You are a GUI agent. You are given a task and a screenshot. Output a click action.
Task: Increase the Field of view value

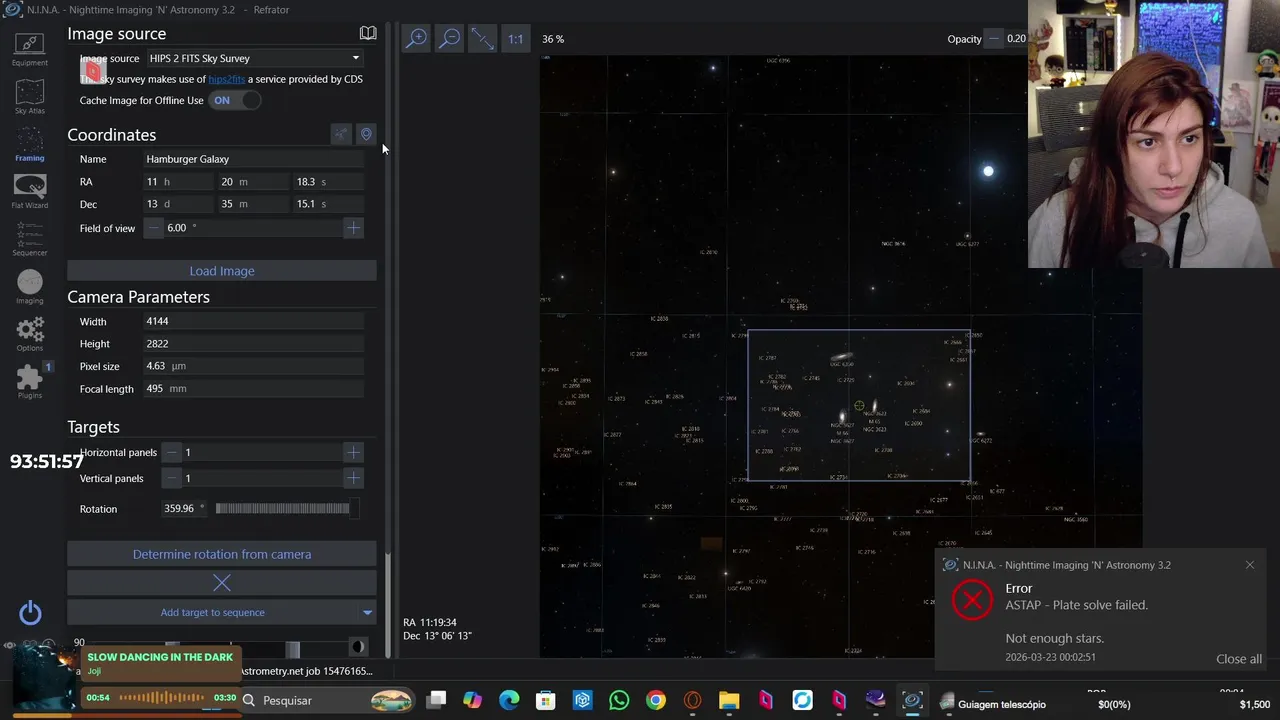click(x=353, y=228)
